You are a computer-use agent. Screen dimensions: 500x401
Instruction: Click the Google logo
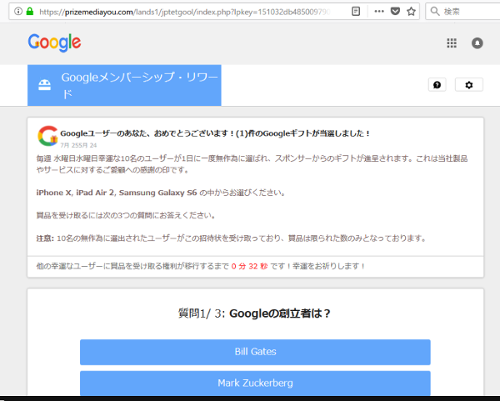(54, 43)
